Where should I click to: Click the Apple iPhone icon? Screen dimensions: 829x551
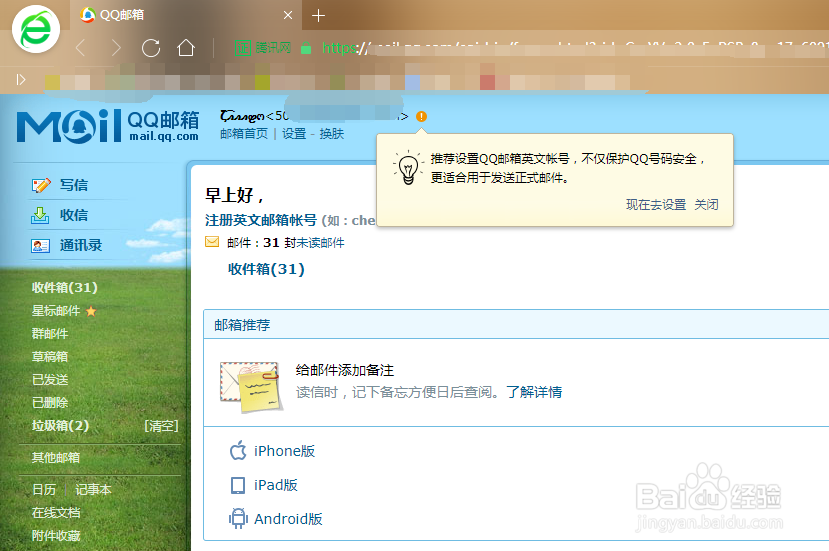click(x=238, y=451)
